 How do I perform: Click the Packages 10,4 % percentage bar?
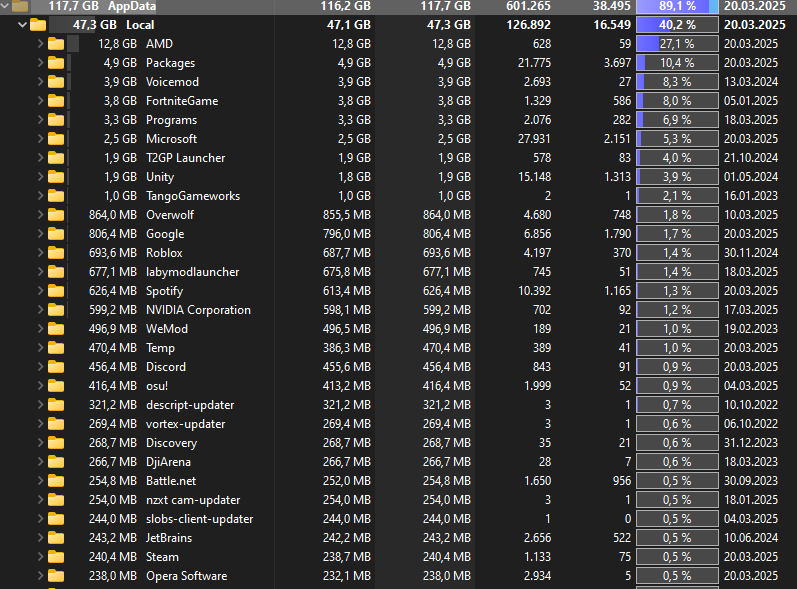tap(677, 63)
